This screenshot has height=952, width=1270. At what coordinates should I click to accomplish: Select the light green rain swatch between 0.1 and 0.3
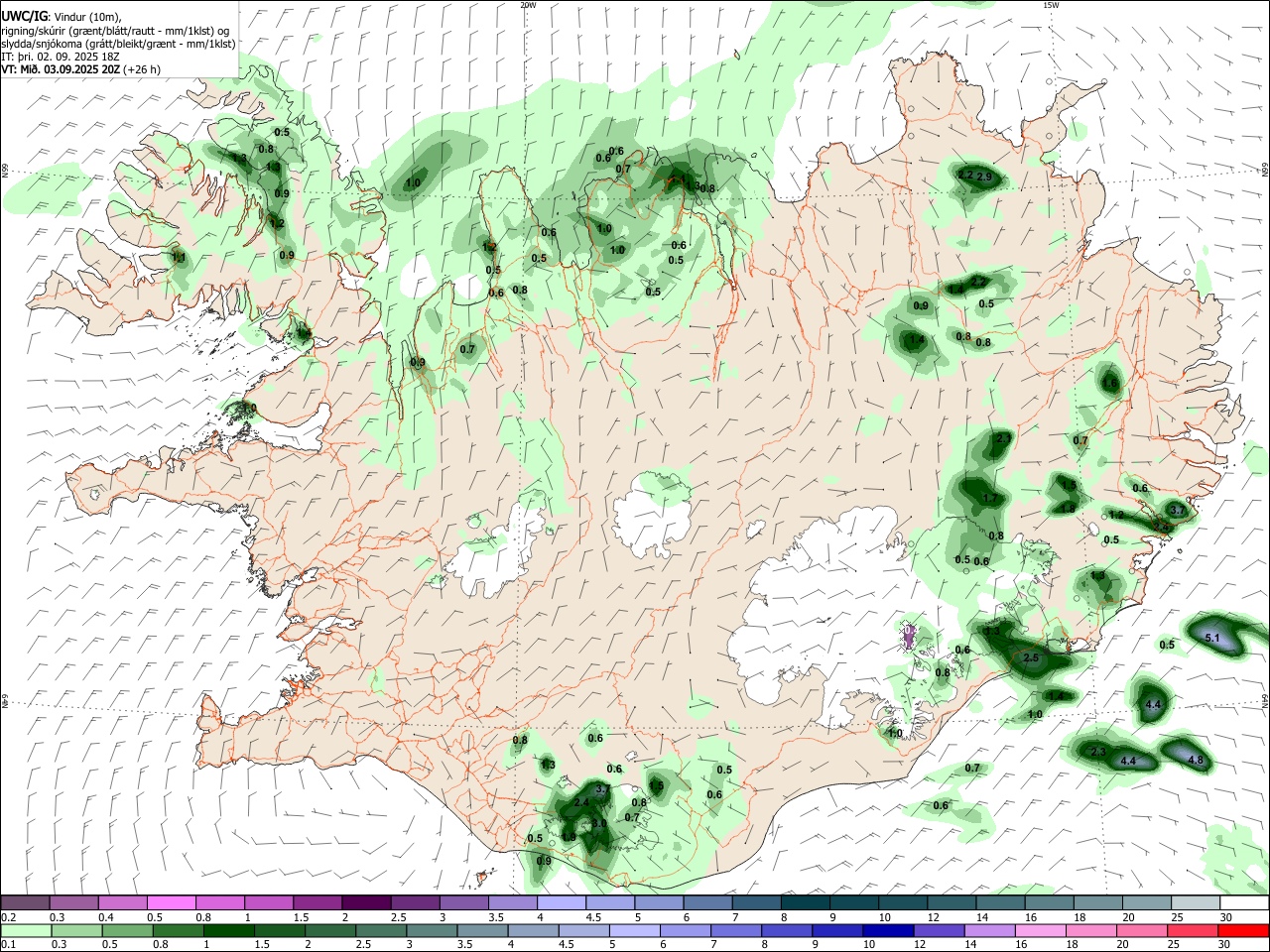[26, 931]
